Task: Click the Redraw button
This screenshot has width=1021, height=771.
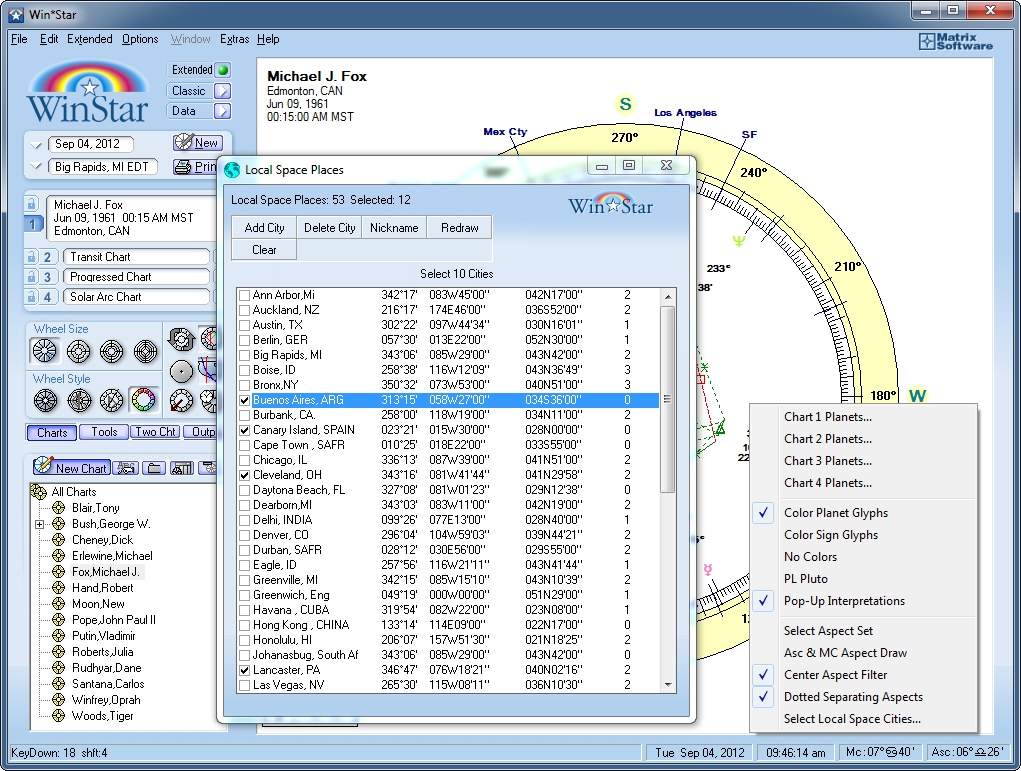Action: click(460, 228)
